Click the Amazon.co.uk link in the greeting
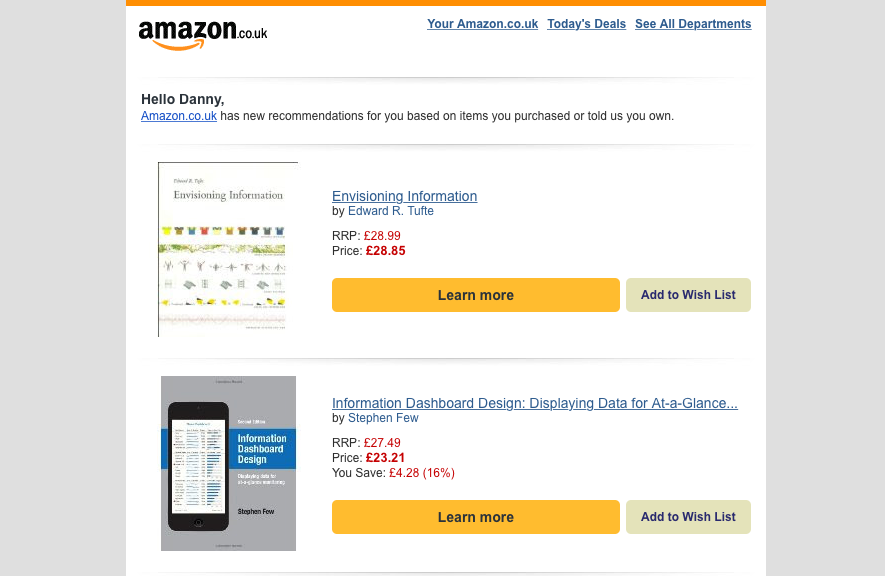Image resolution: width=885 pixels, height=576 pixels. click(x=179, y=116)
